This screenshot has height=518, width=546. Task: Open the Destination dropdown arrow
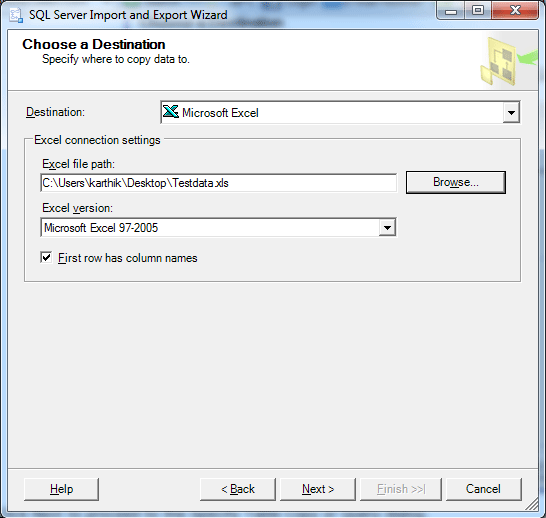(511, 112)
